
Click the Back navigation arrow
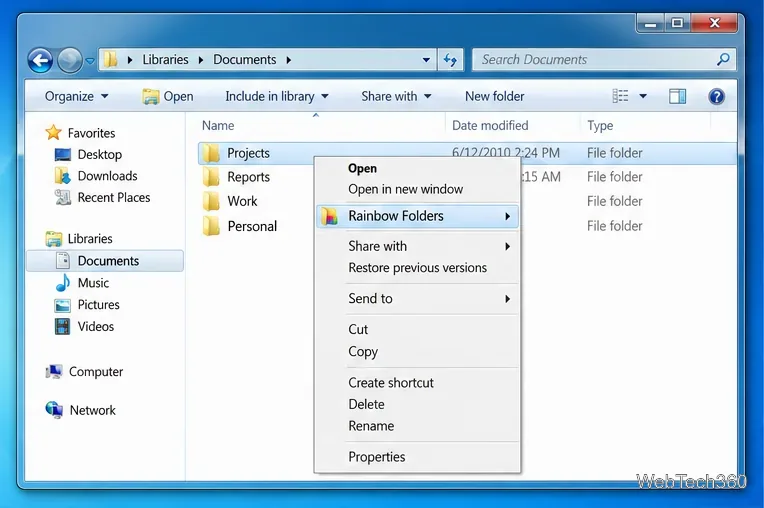coord(40,61)
